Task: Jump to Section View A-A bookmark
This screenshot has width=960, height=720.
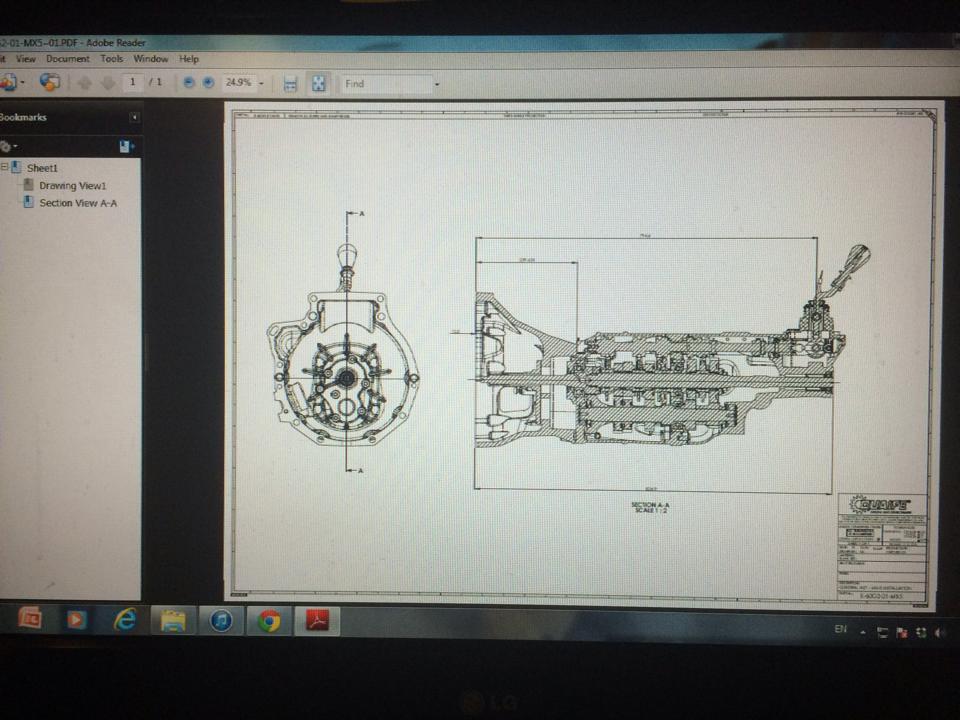Action: [x=78, y=203]
